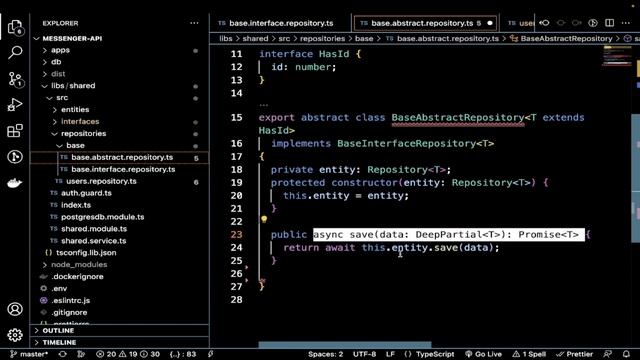This screenshot has height=360, width=640.
Task: Open the Extensions view
Action: (15, 131)
